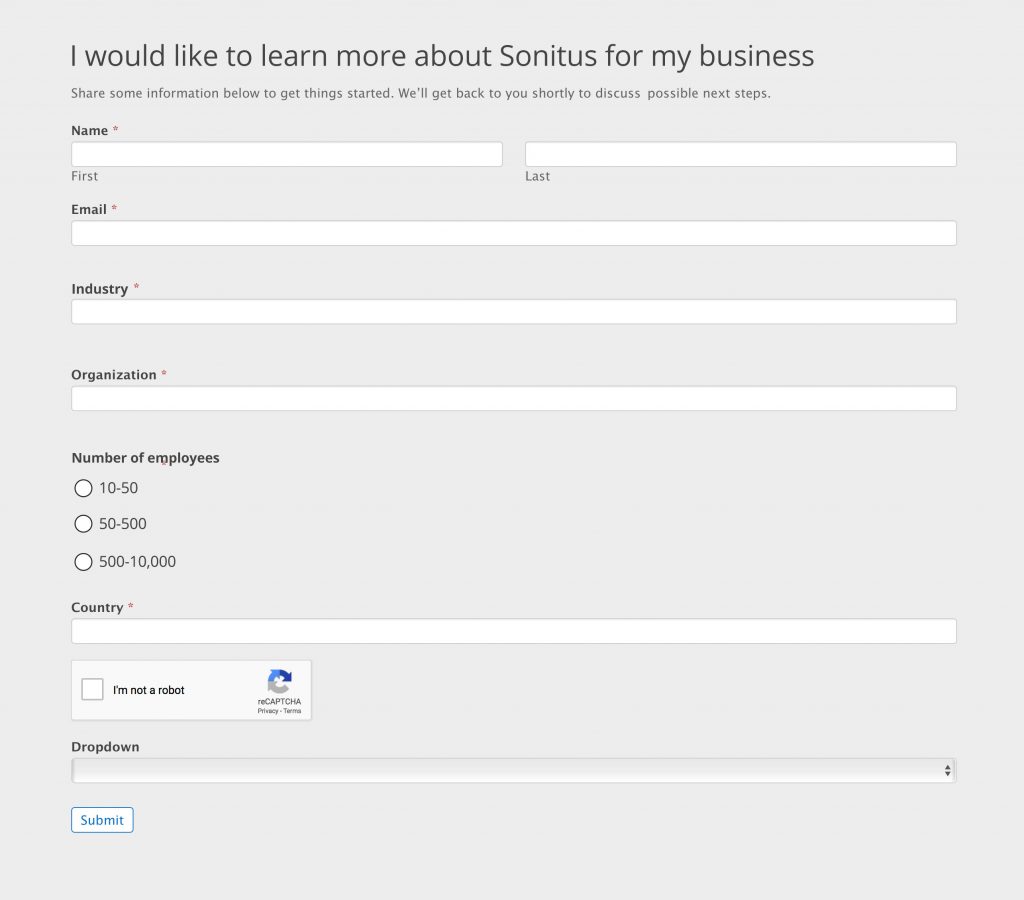Click into the Last name field
1024x900 pixels.
click(x=739, y=153)
